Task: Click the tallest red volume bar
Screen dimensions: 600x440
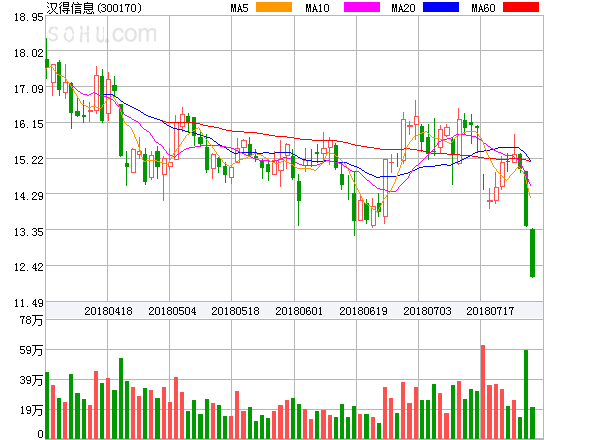Action: point(483,392)
